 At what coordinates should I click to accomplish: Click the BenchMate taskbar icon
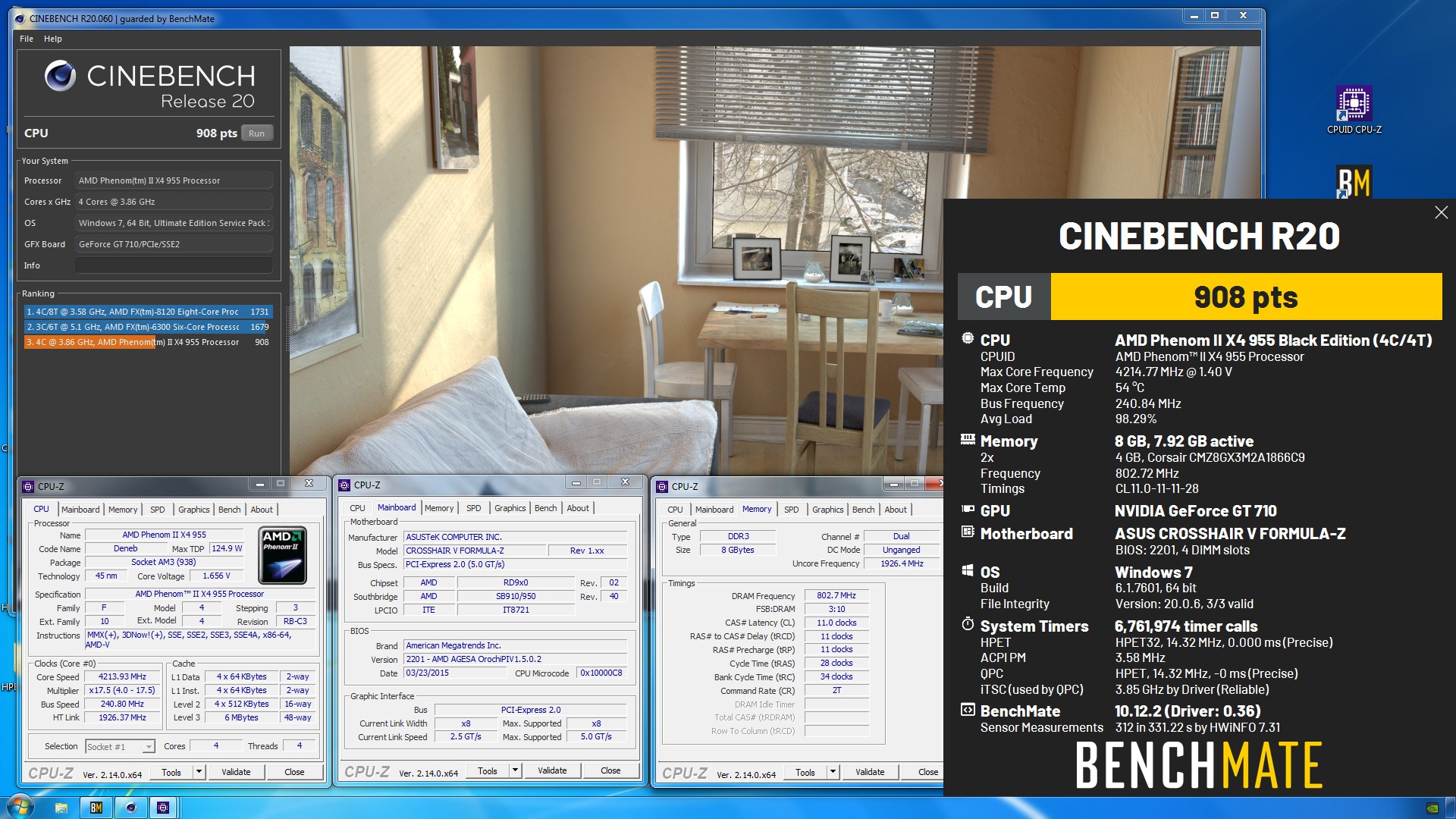(96, 808)
